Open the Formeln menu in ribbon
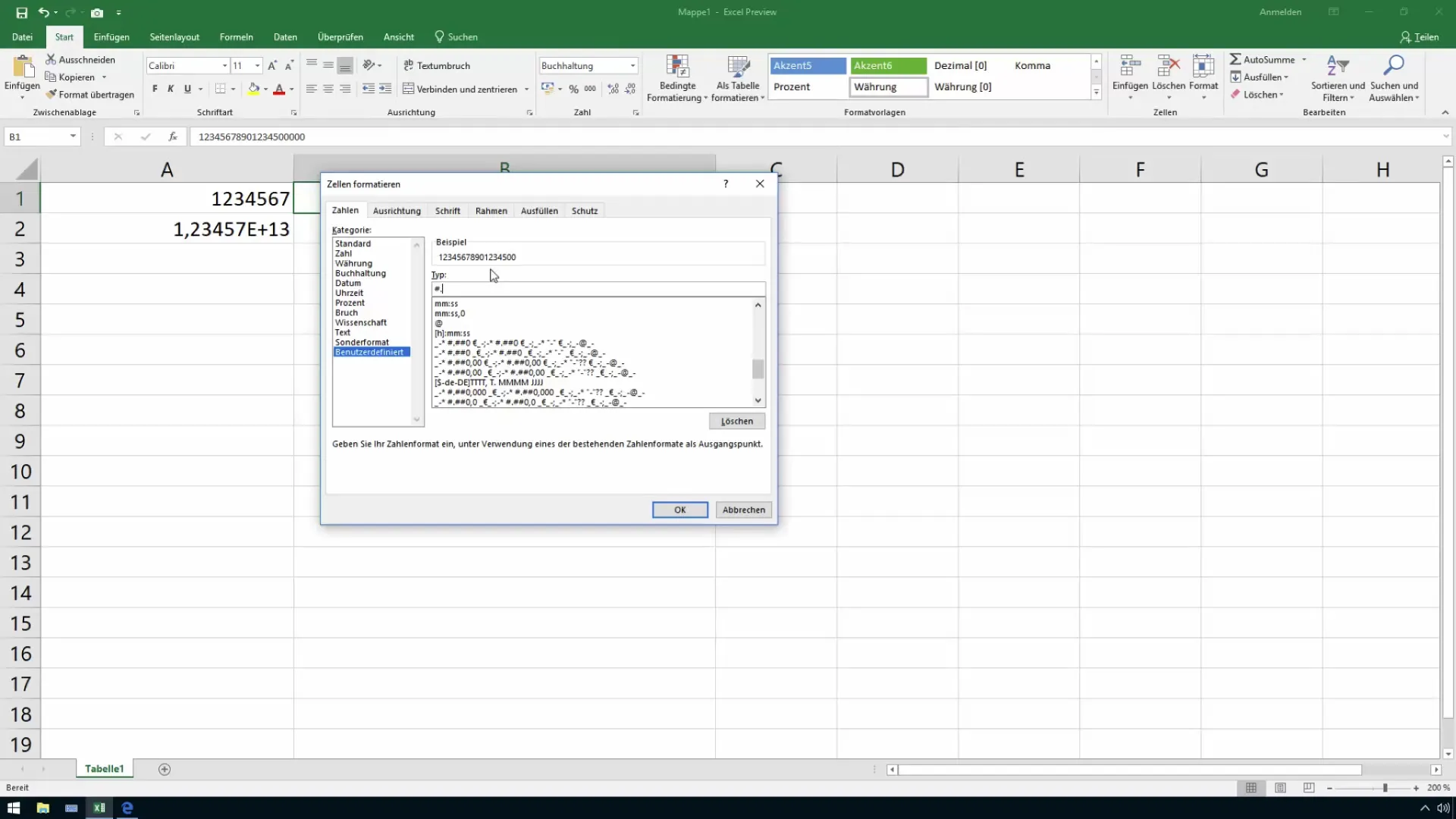This screenshot has height=819, width=1456. click(236, 37)
